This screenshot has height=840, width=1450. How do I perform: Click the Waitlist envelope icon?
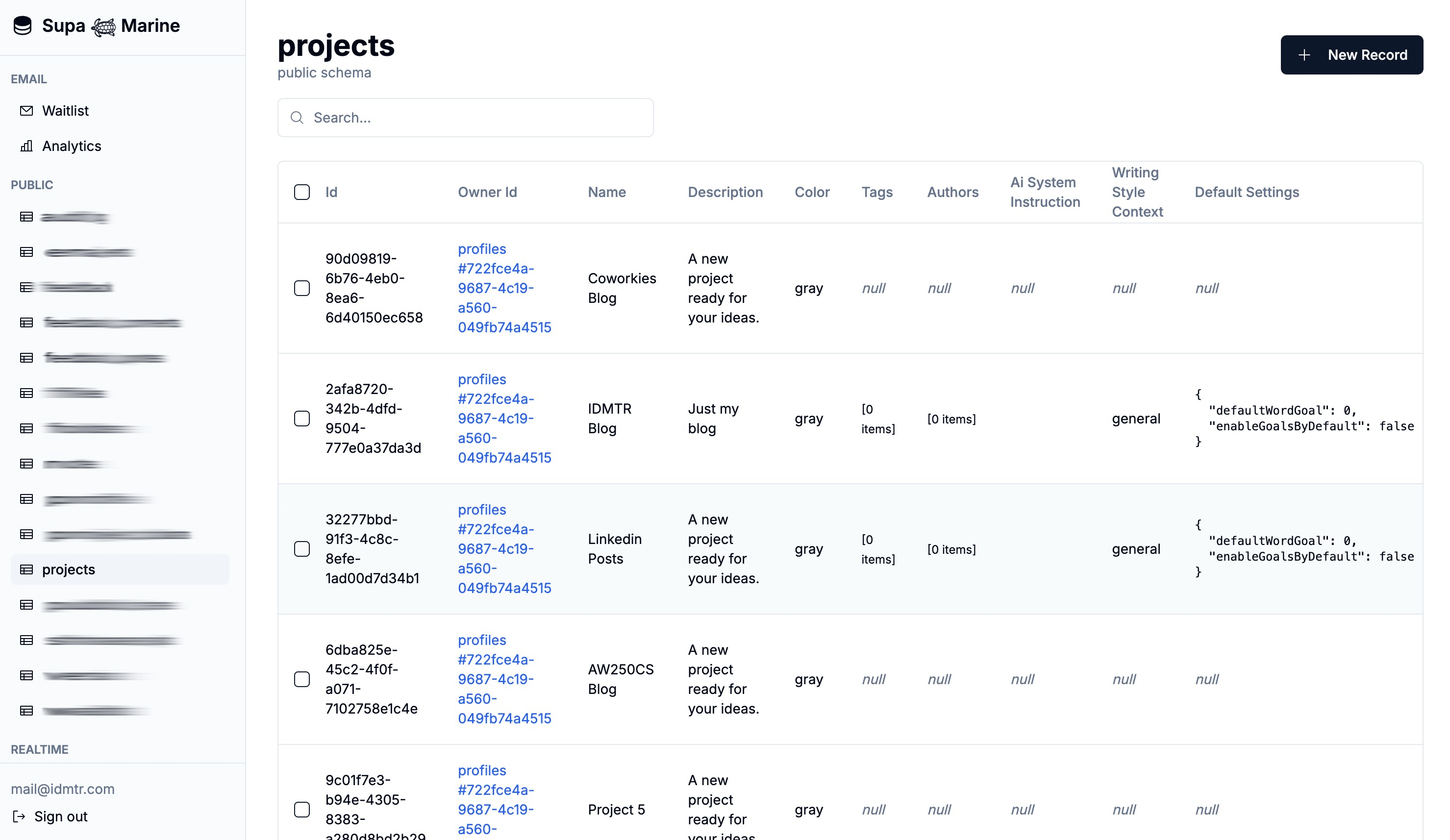click(x=26, y=110)
